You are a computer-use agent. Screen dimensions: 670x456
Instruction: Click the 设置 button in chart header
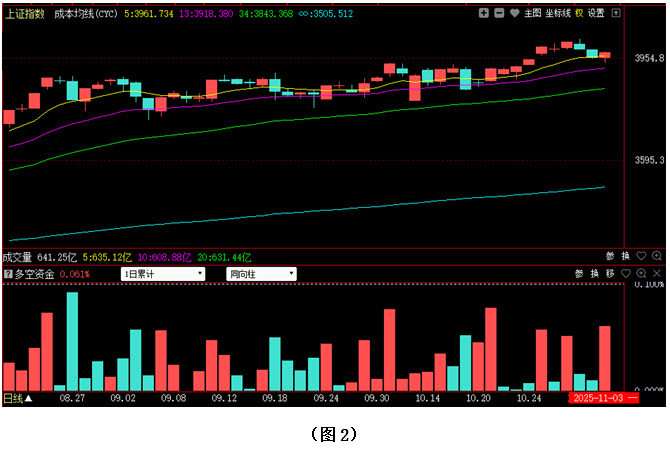coord(596,13)
